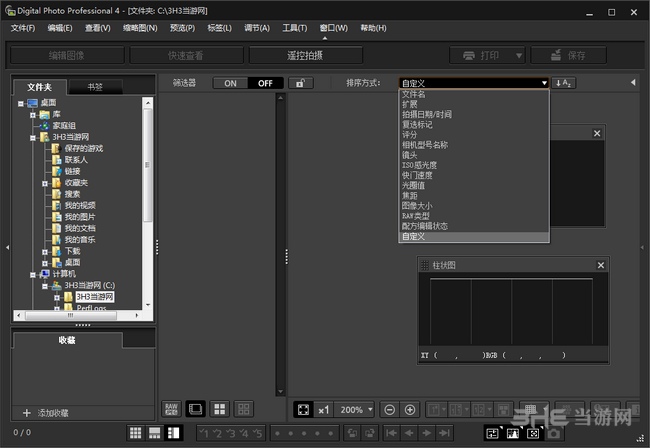Screen dimensions: 650x448
Task: Expand the 收藏夹 tree node
Action: click(45, 183)
